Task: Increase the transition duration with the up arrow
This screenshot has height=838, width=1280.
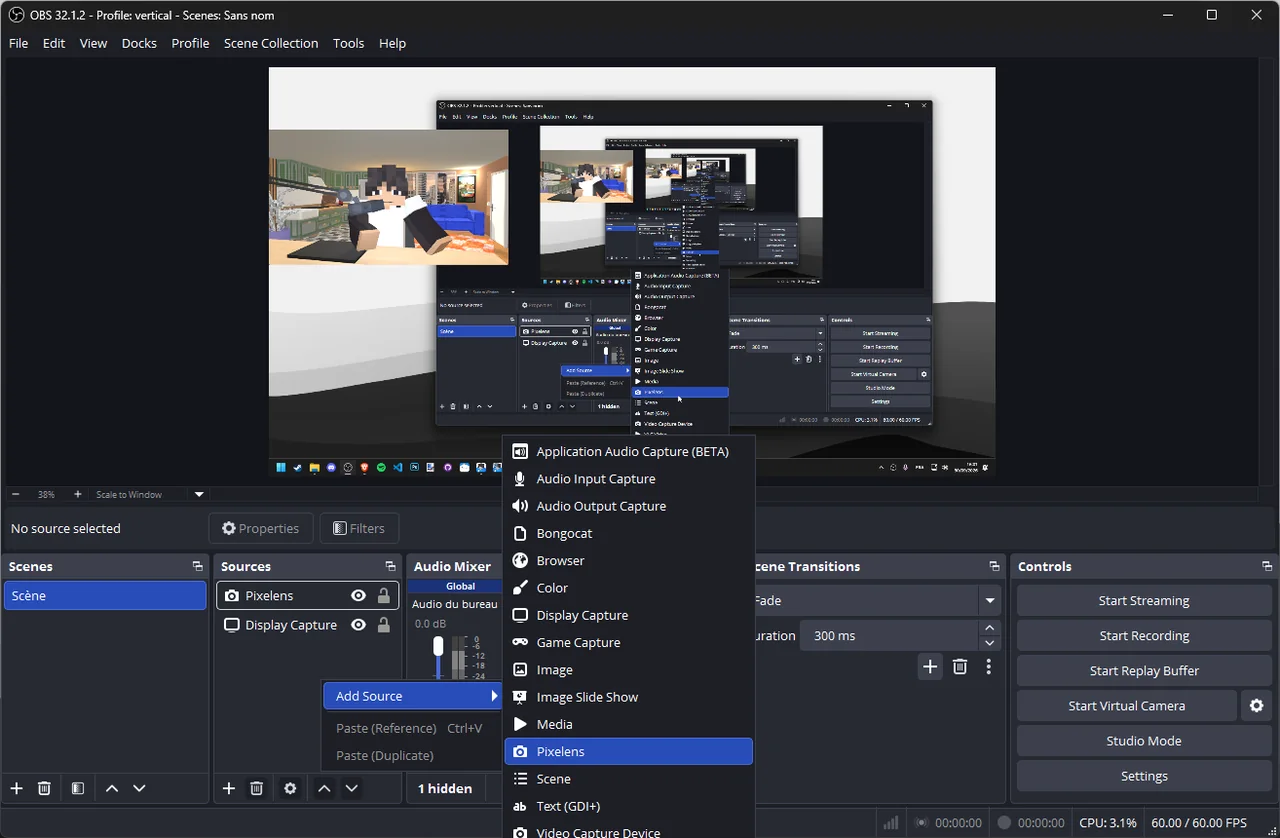Action: pos(990,628)
